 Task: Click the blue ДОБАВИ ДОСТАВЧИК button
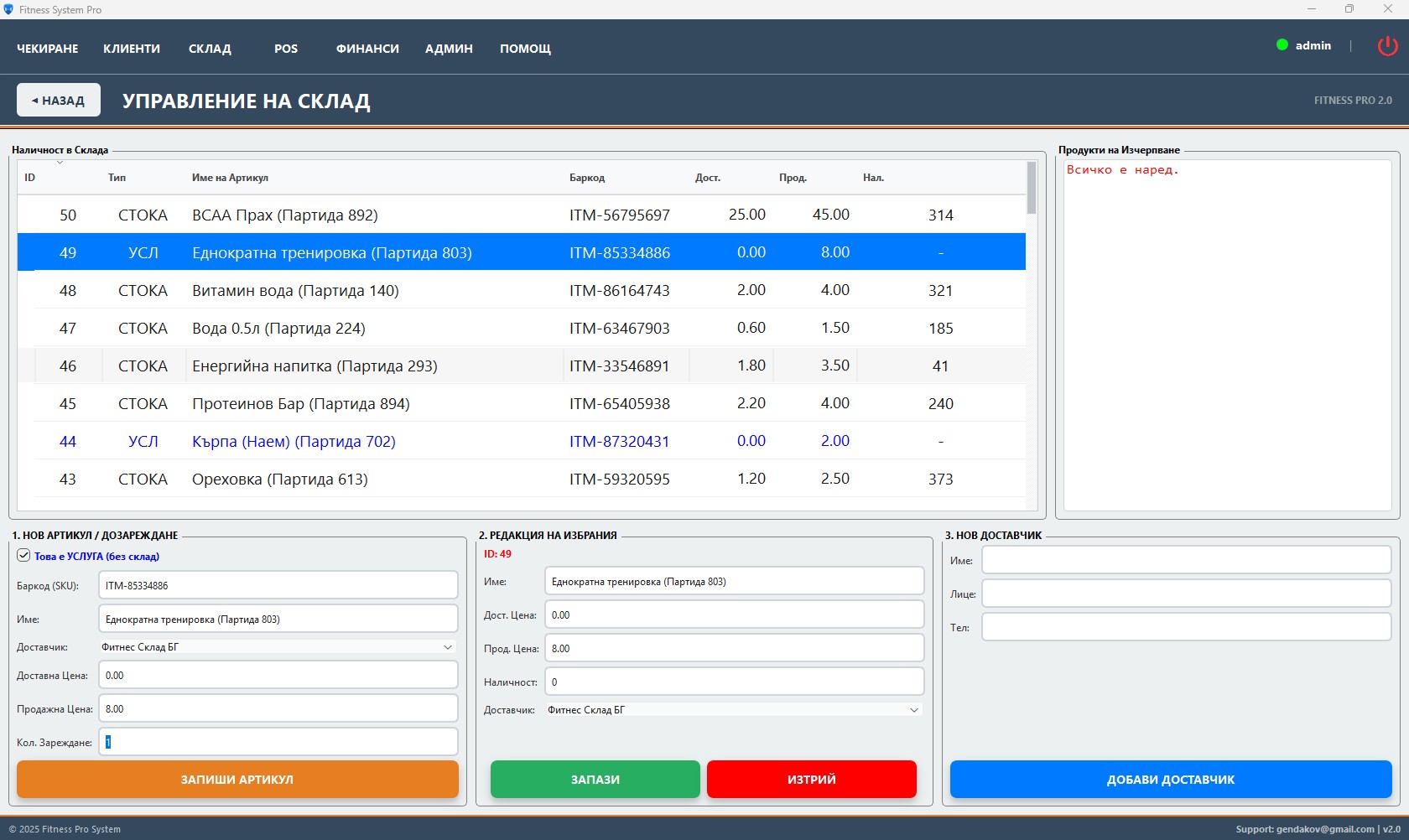(1170, 780)
